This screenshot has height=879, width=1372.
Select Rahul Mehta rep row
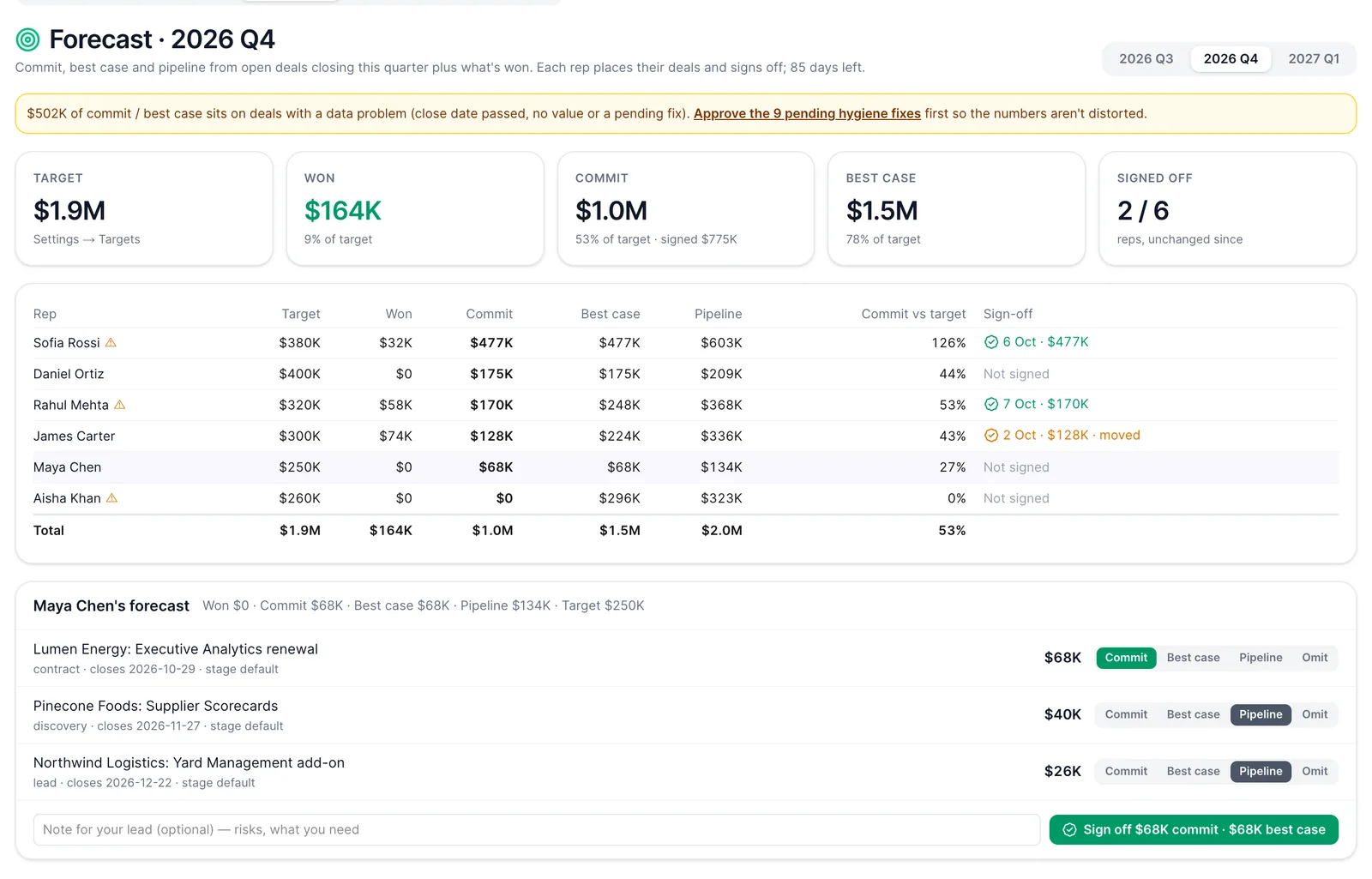pos(686,405)
